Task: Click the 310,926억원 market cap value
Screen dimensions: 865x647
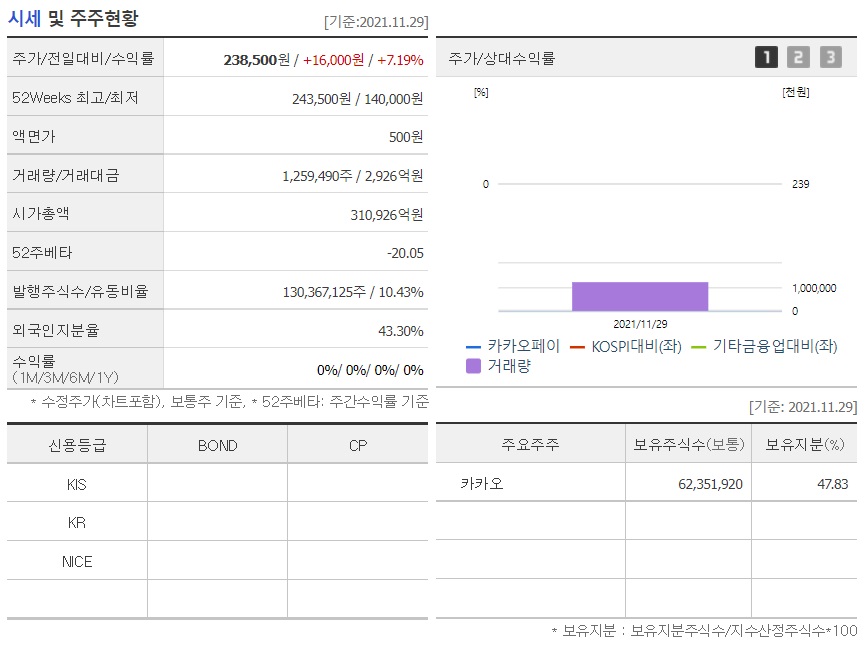Action: click(387, 215)
